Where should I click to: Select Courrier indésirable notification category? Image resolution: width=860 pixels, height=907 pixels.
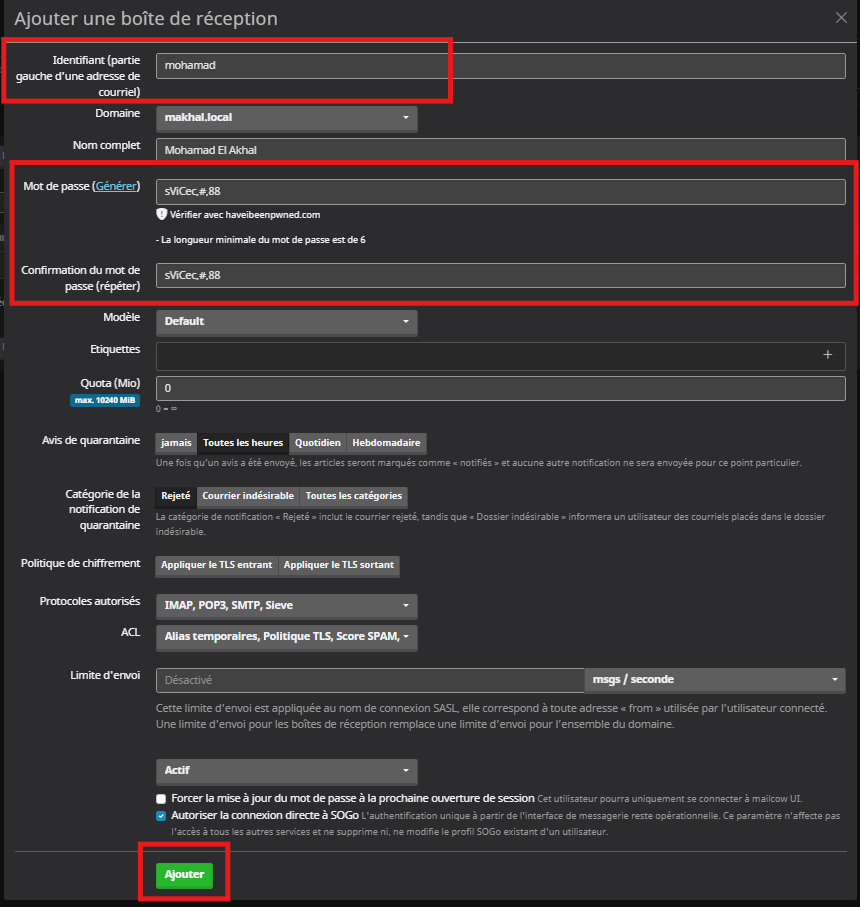pos(248,496)
